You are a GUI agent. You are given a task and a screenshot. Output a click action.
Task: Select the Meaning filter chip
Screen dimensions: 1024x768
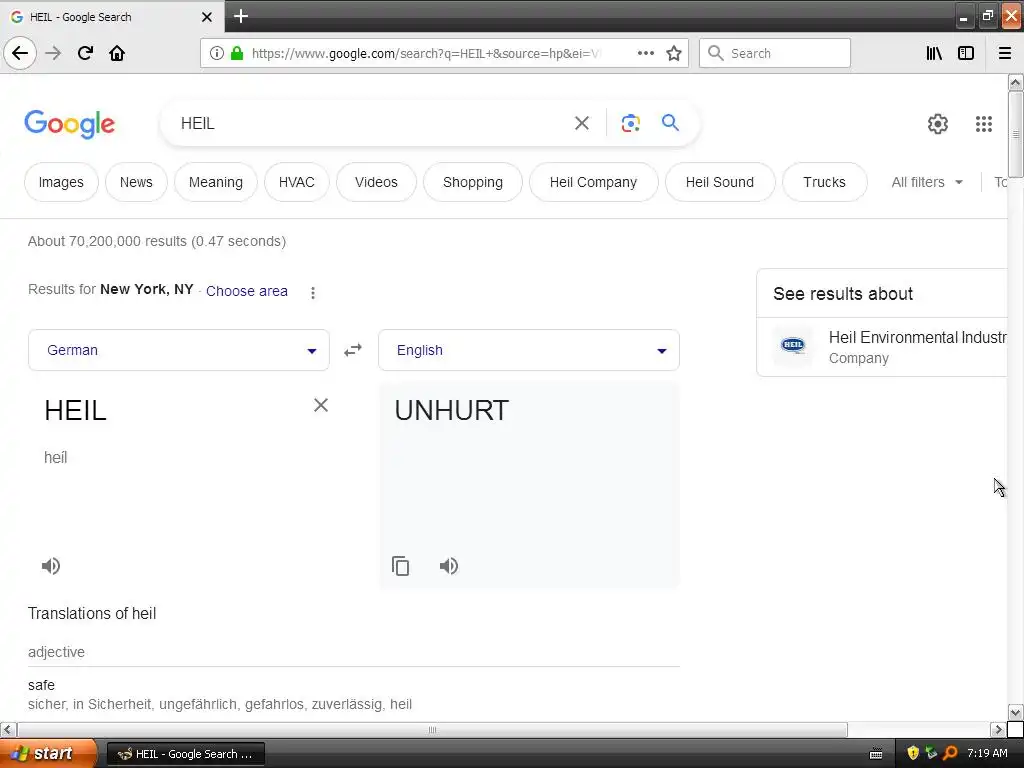coord(216,182)
